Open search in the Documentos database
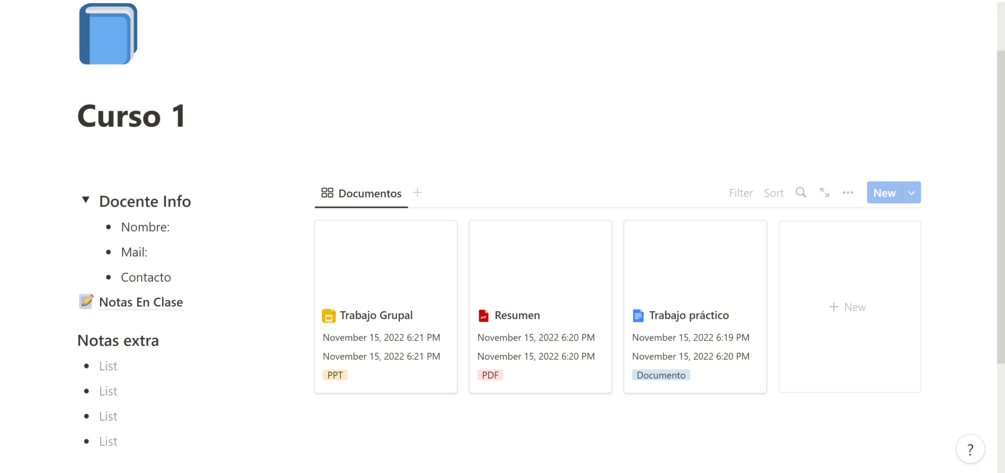This screenshot has height=473, width=1005. click(x=801, y=193)
